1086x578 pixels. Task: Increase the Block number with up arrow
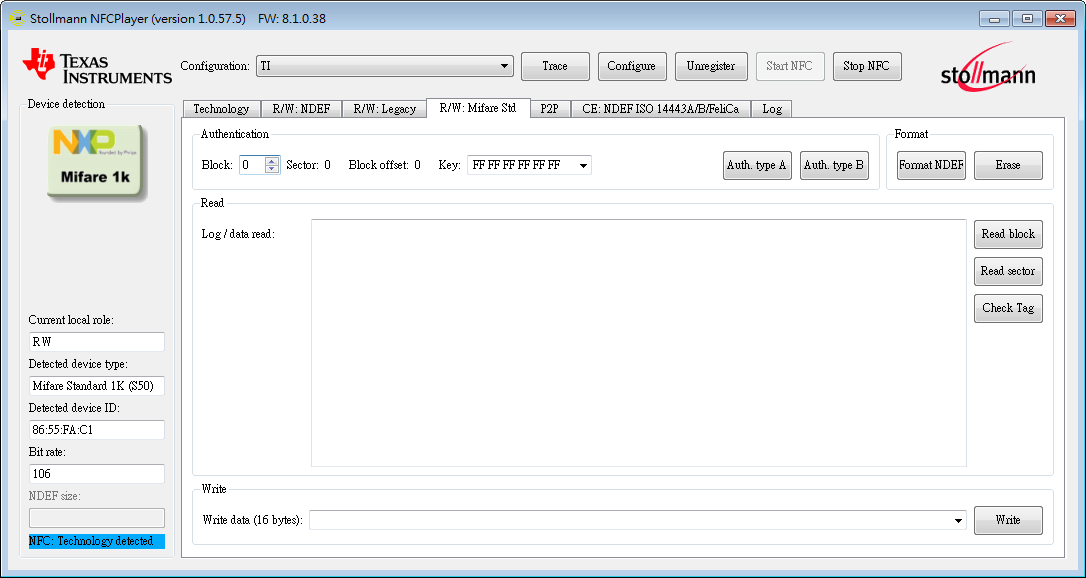click(272, 161)
